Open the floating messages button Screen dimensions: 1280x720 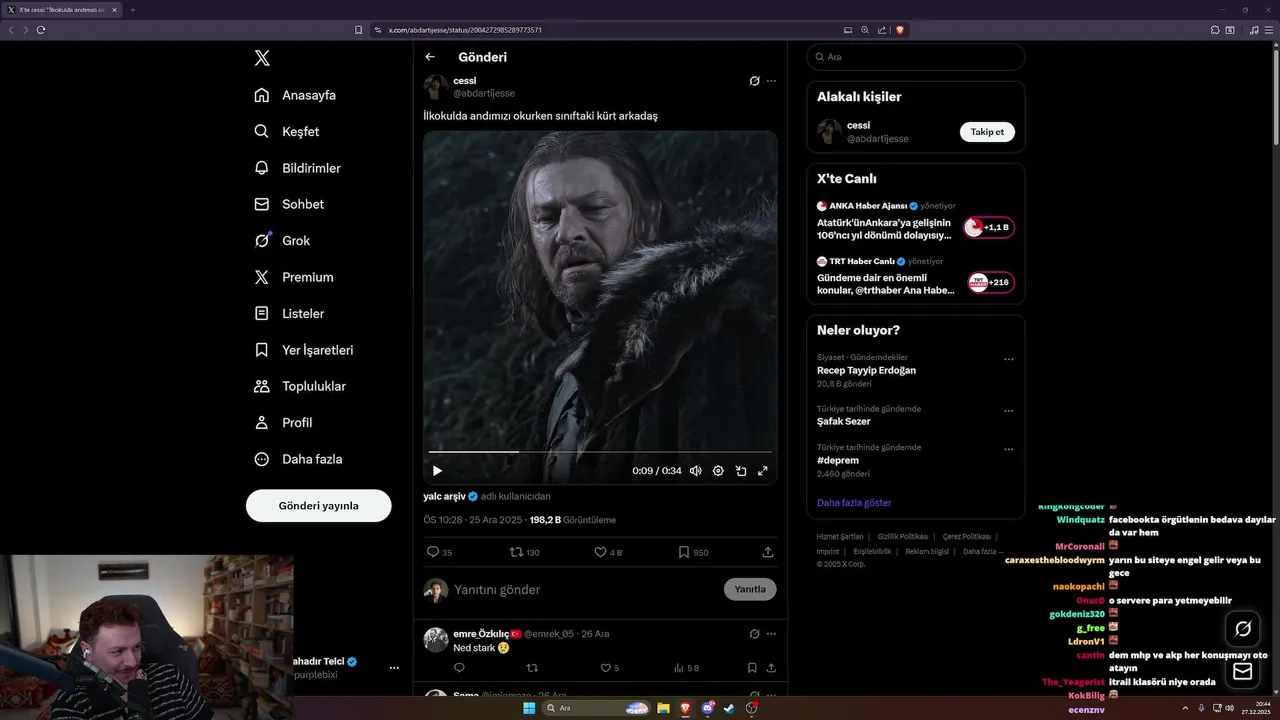(1243, 672)
